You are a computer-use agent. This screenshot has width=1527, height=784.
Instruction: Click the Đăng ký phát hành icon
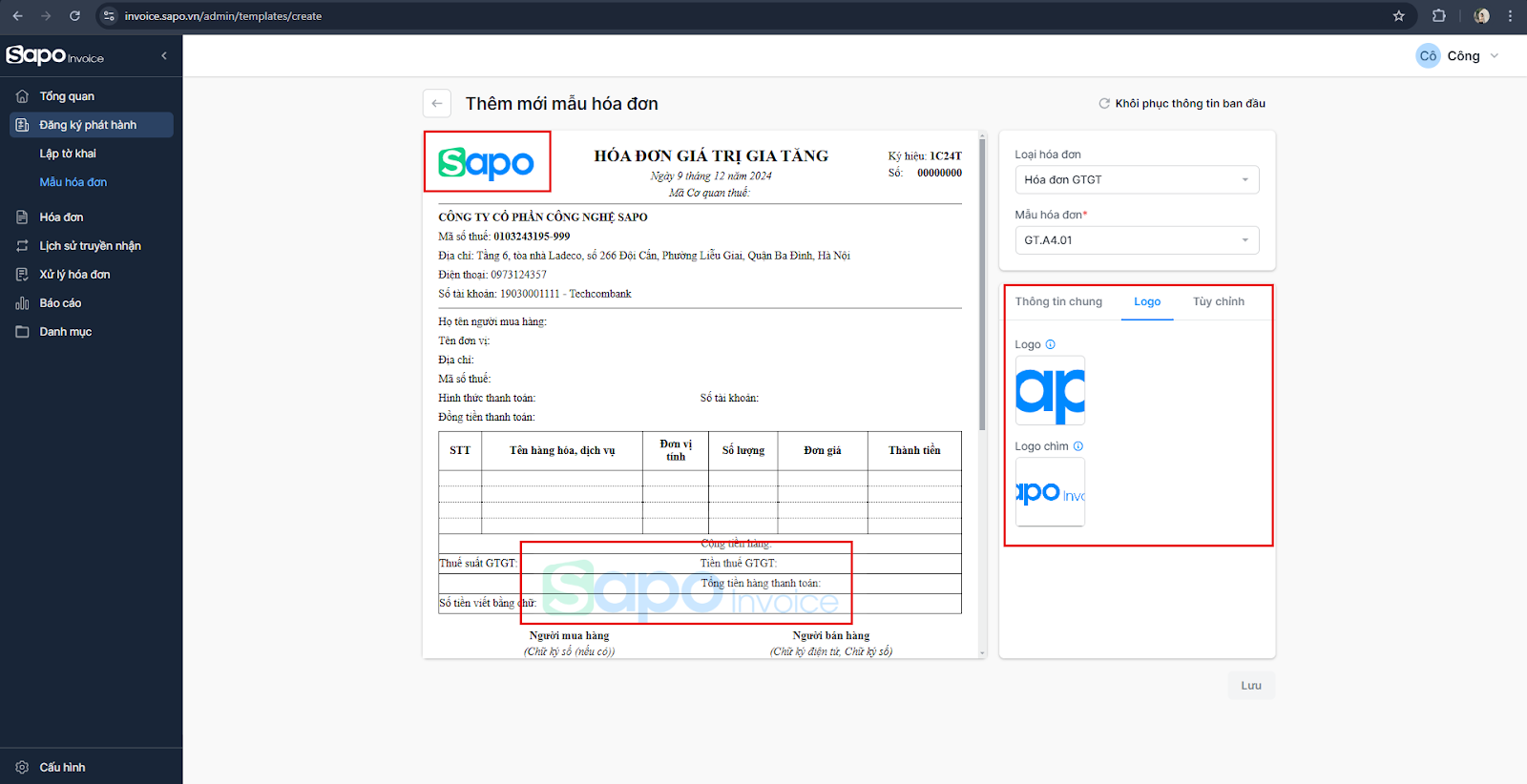pos(22,125)
